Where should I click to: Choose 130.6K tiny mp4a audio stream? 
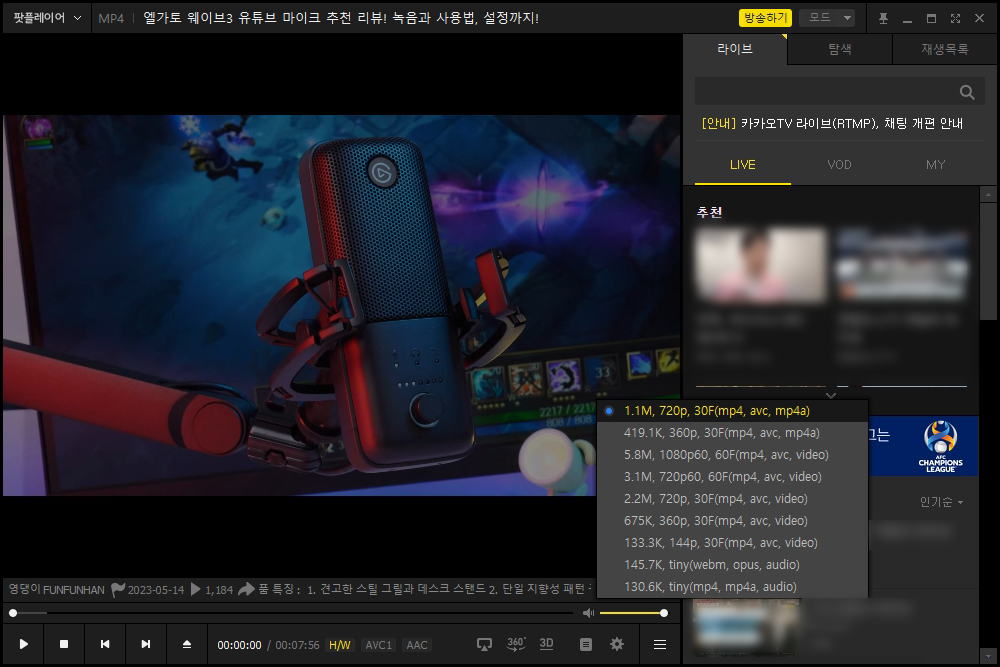point(732,587)
